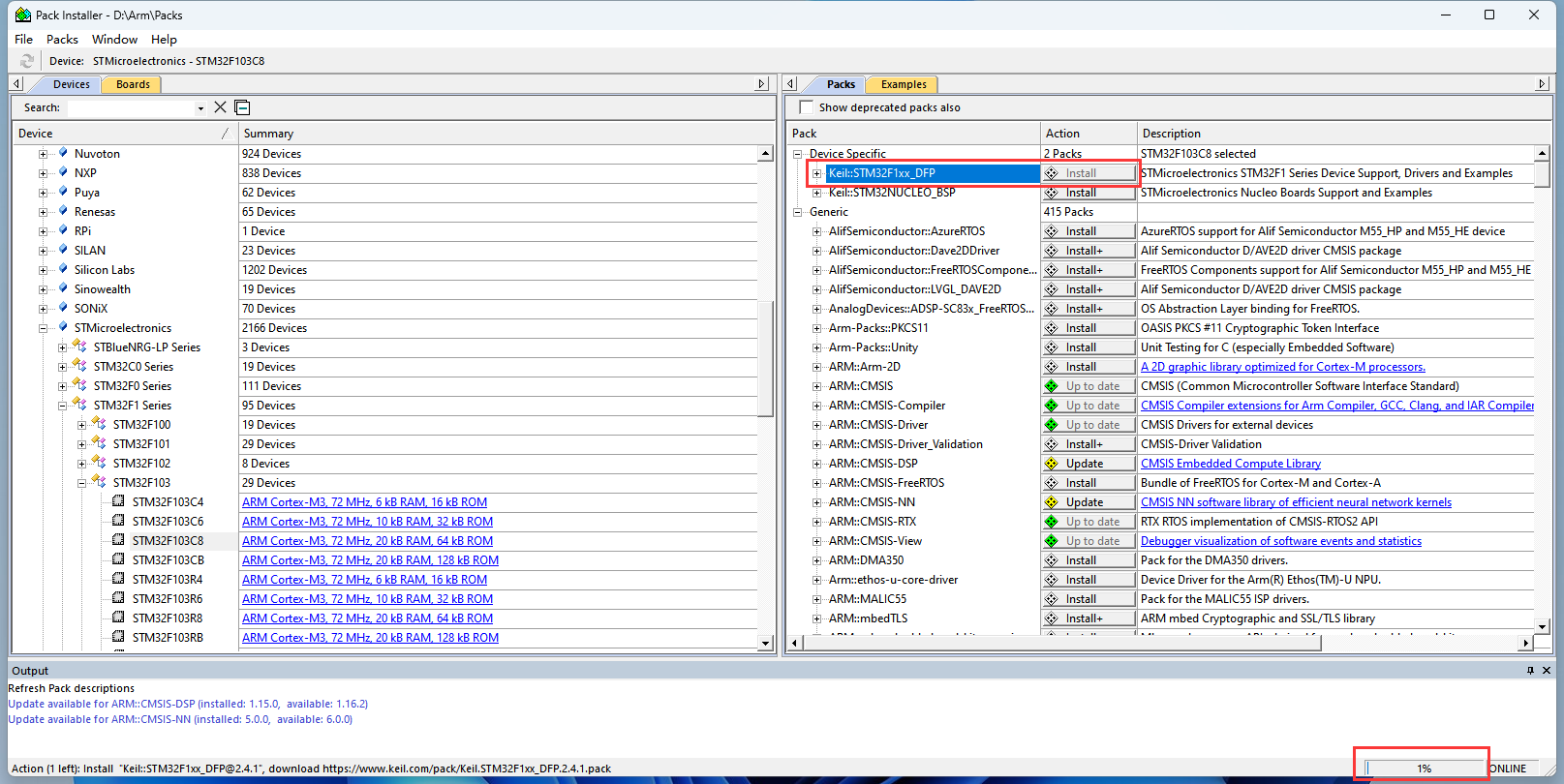The width and height of the screenshot is (1564, 784).
Task: Clear the search field with X icon
Action: coord(220,107)
